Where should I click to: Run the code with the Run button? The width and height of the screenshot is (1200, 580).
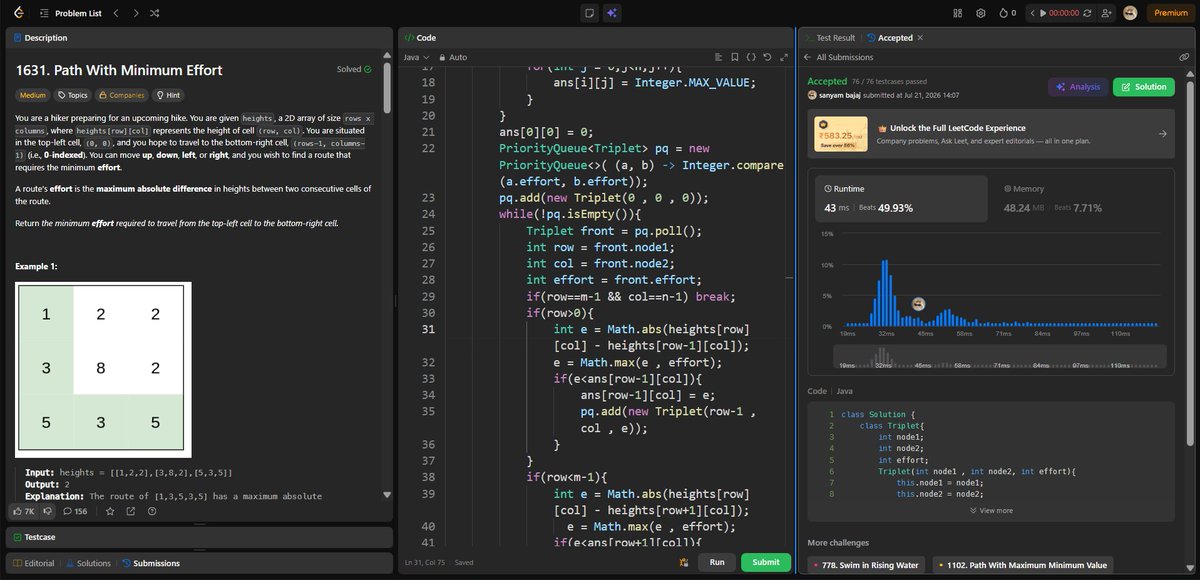pos(717,562)
